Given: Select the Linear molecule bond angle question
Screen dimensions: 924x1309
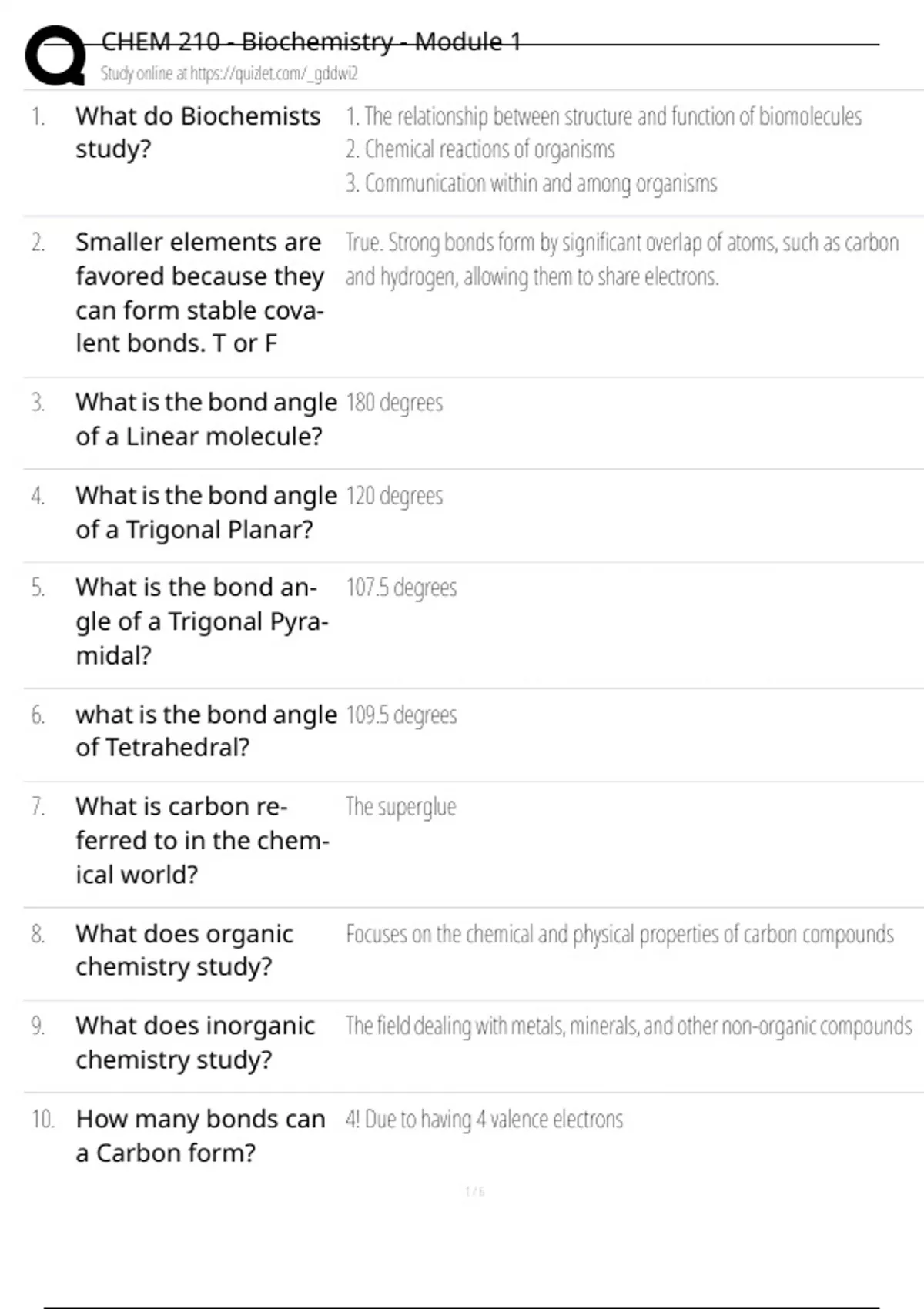Looking at the screenshot, I should pos(206,419).
